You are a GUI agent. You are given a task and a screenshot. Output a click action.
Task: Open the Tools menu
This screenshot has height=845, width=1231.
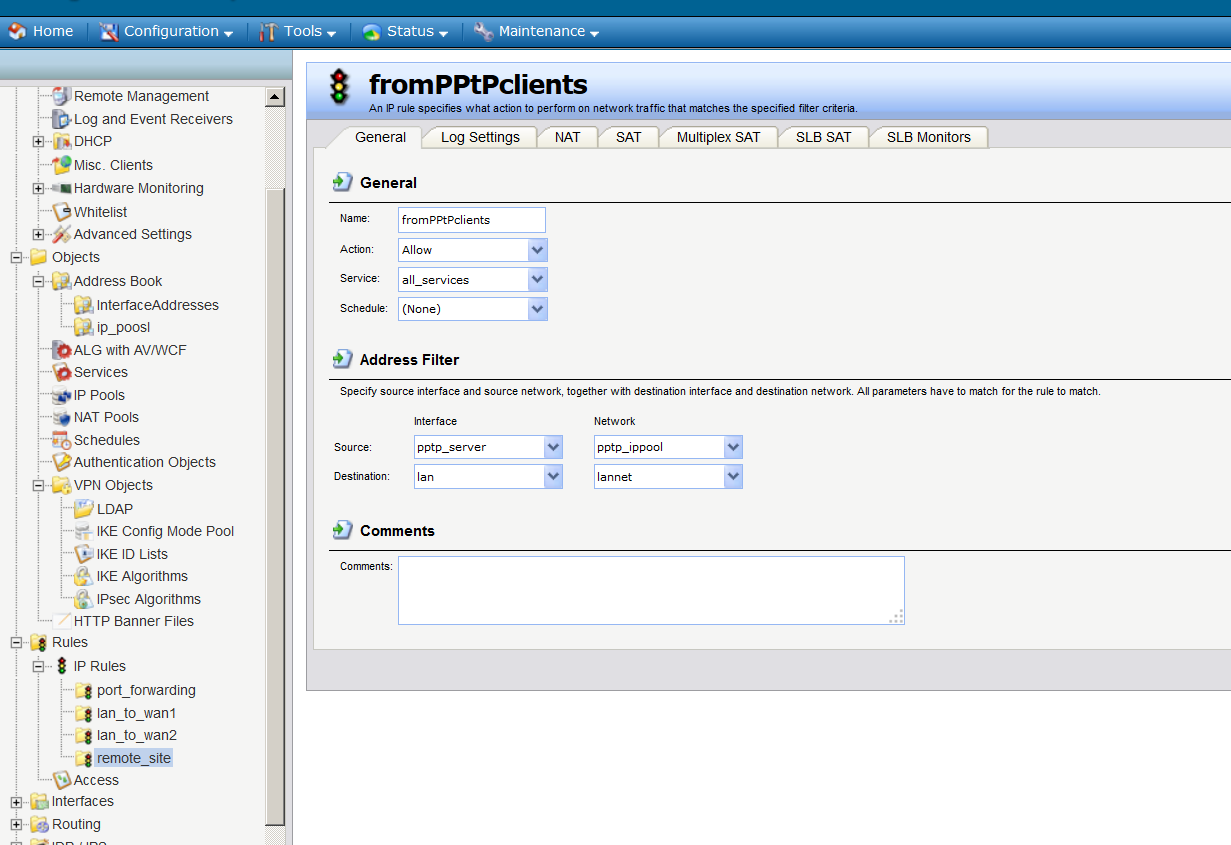pyautogui.click(x=298, y=31)
